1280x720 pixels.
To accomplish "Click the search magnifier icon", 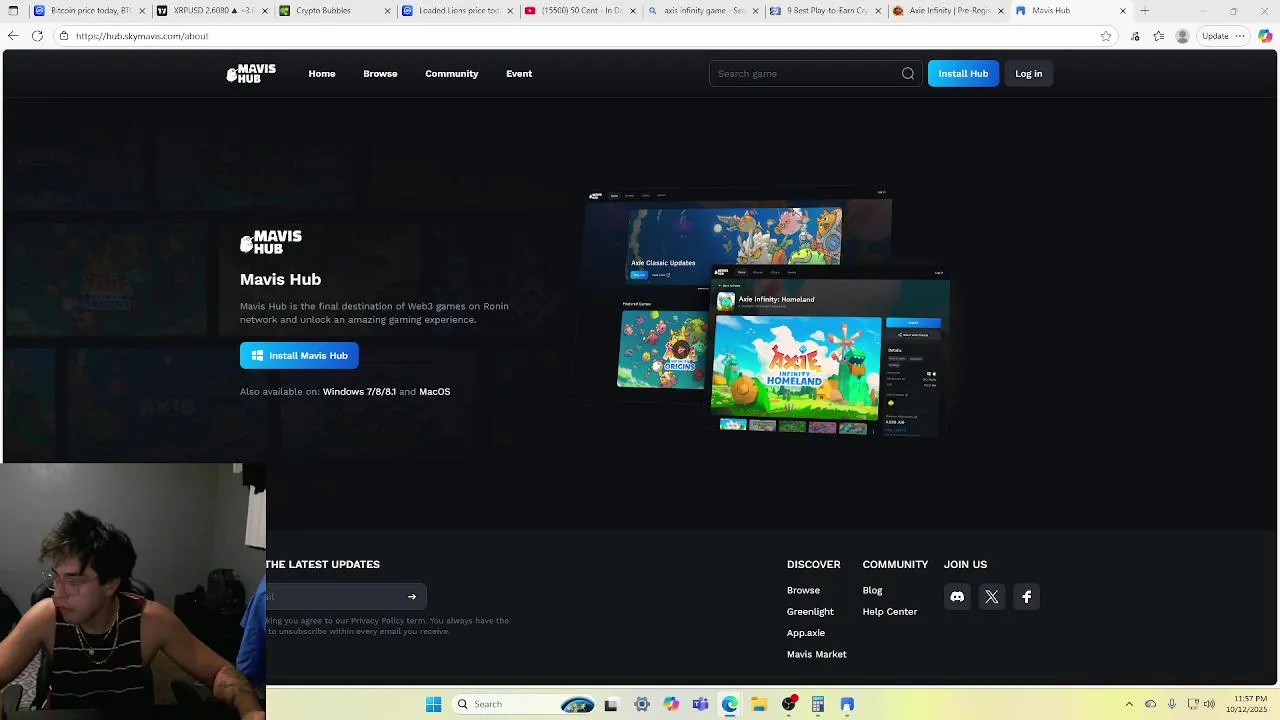I will click(908, 73).
